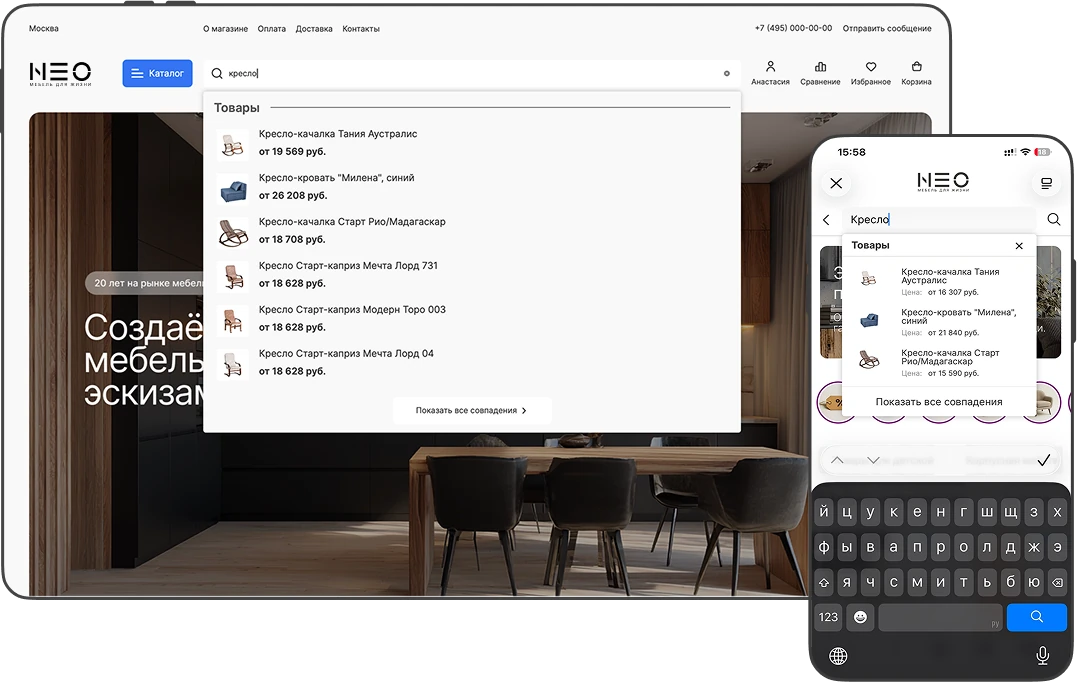Open the mobile header list icon at top right
This screenshot has width=1079, height=684.
click(x=1046, y=184)
